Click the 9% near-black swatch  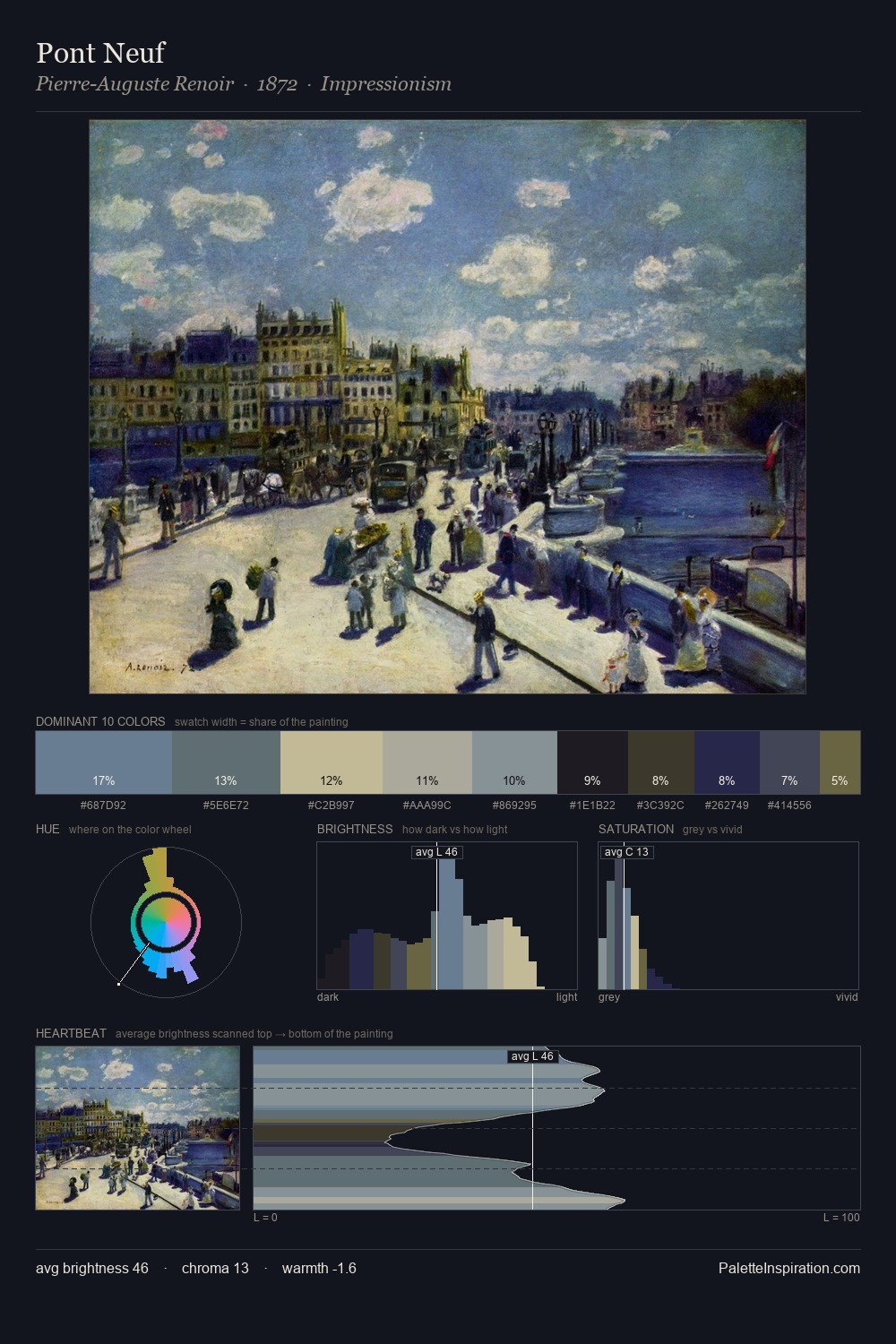tap(592, 762)
